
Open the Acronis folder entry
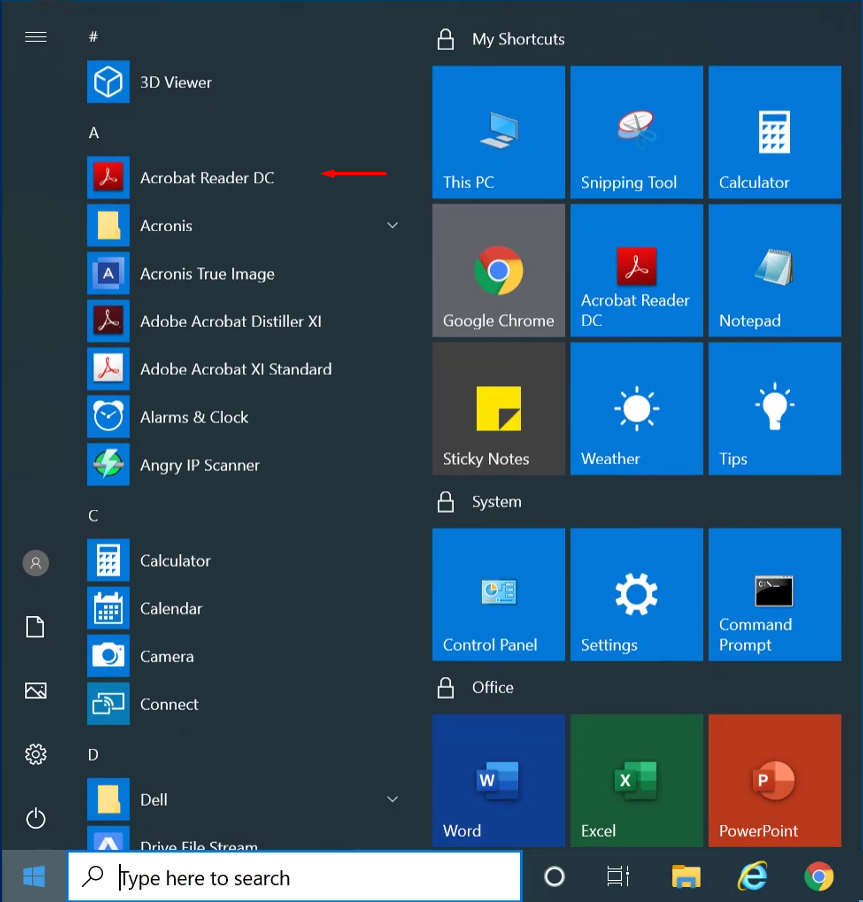245,226
